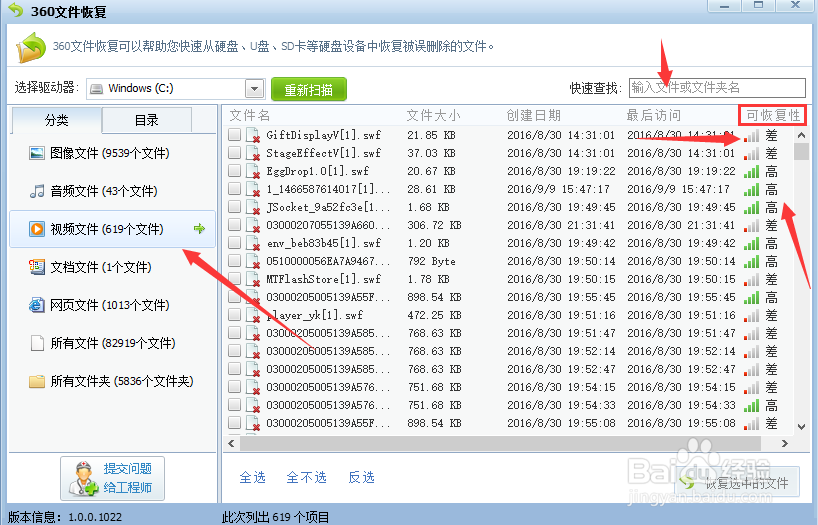Viewport: 818px width, 525px height.
Task: Click the video files play icon
Action: pos(37,229)
